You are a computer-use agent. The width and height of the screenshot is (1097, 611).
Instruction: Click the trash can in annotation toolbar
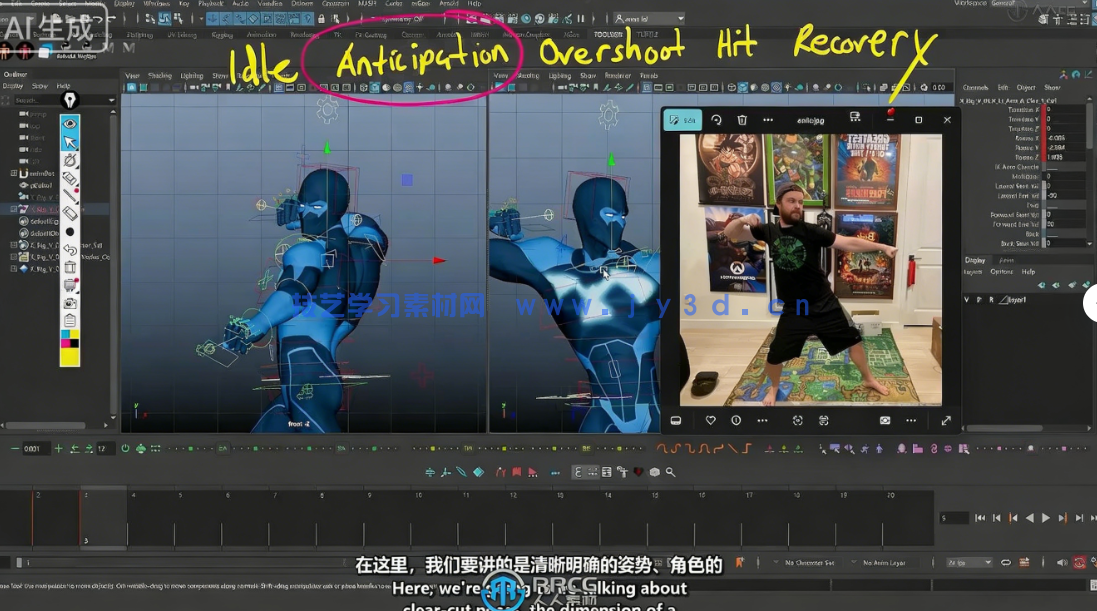70,267
